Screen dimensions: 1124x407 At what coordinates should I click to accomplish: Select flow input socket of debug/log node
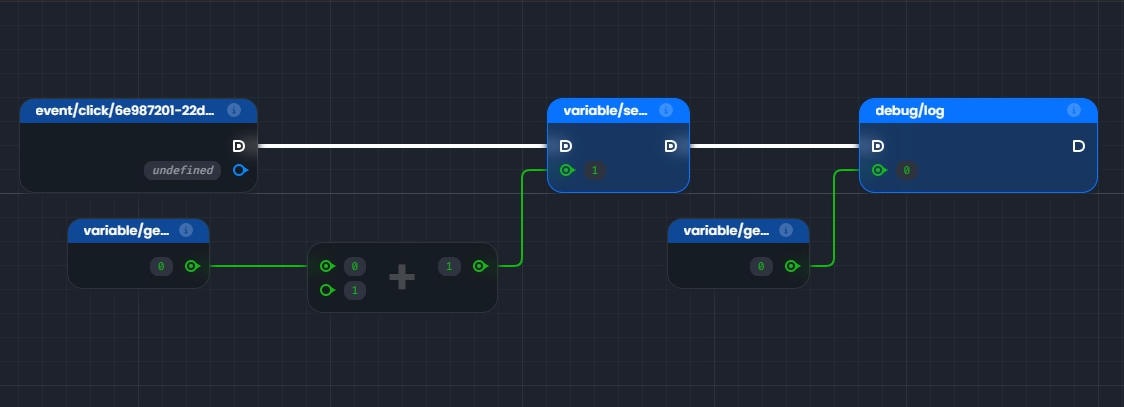[877, 146]
